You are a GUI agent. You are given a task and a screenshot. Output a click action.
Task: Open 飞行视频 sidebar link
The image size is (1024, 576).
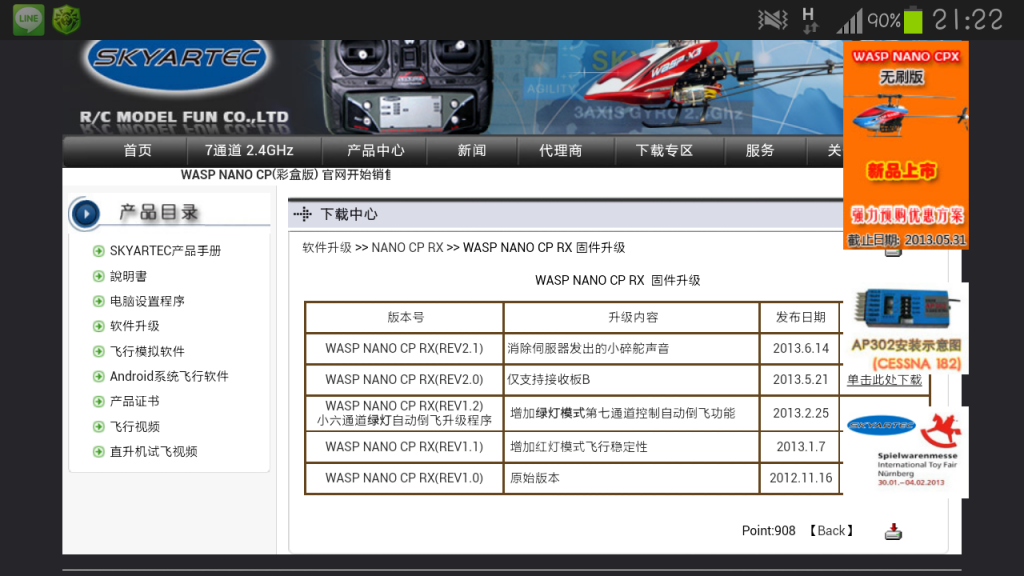135,426
